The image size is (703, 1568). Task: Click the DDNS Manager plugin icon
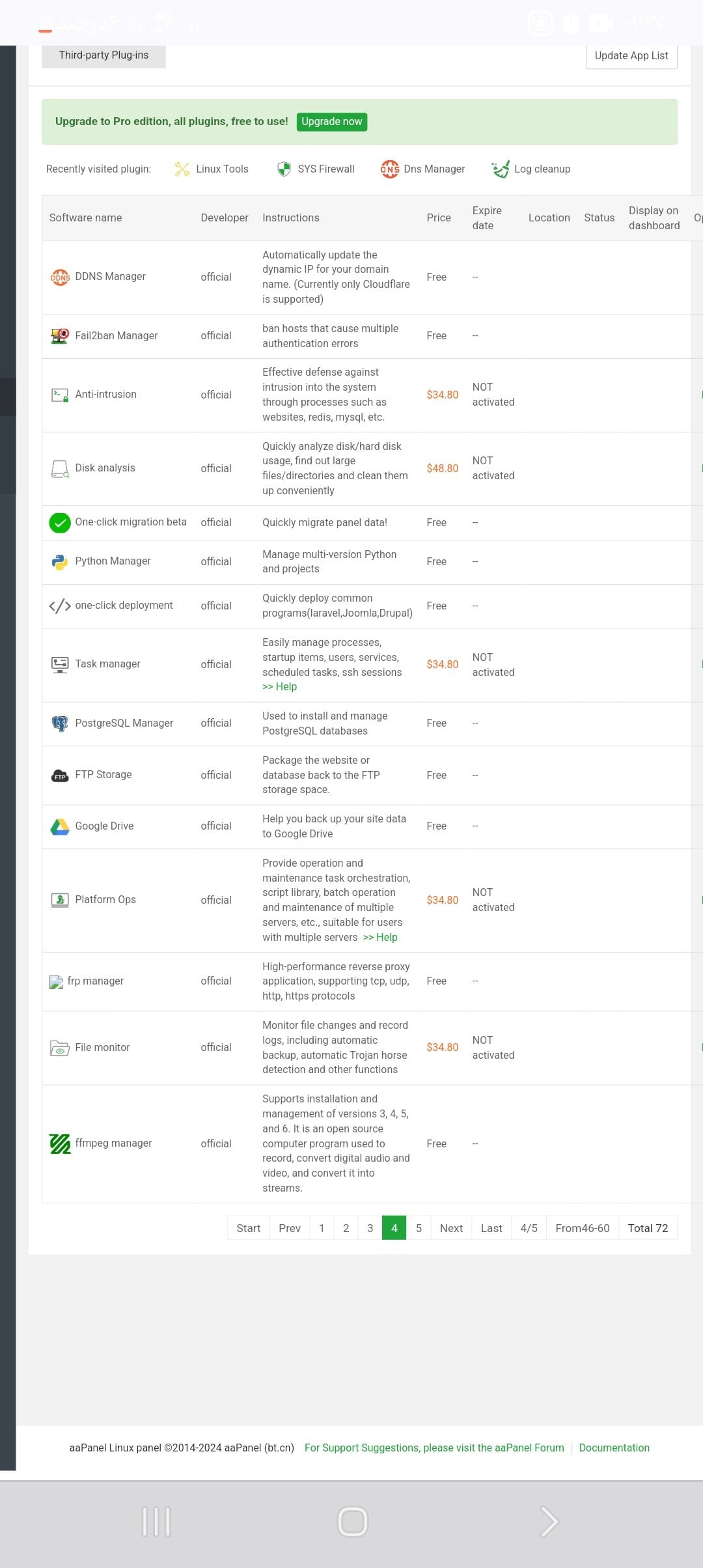click(60, 277)
